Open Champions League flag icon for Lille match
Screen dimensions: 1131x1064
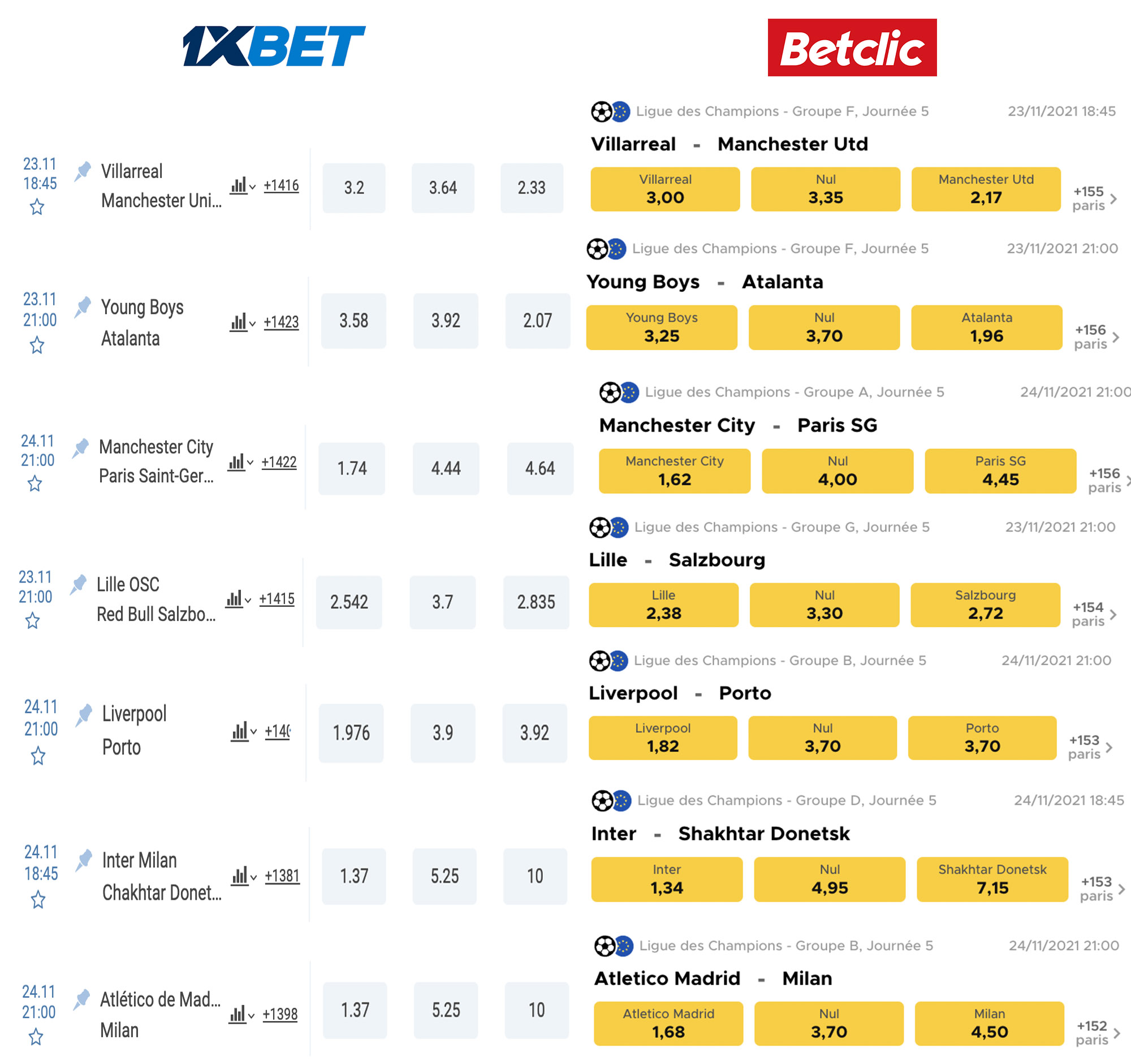(619, 527)
